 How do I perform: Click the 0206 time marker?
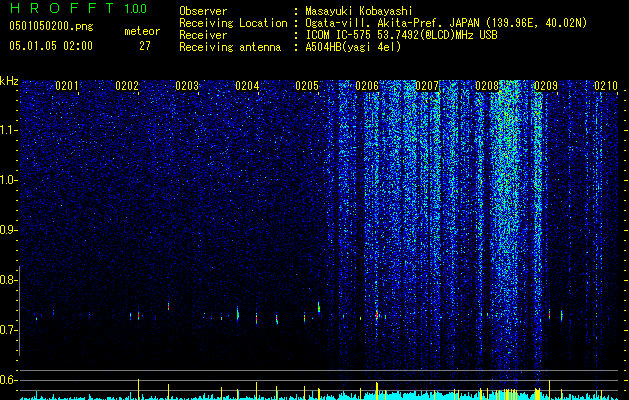(x=367, y=86)
